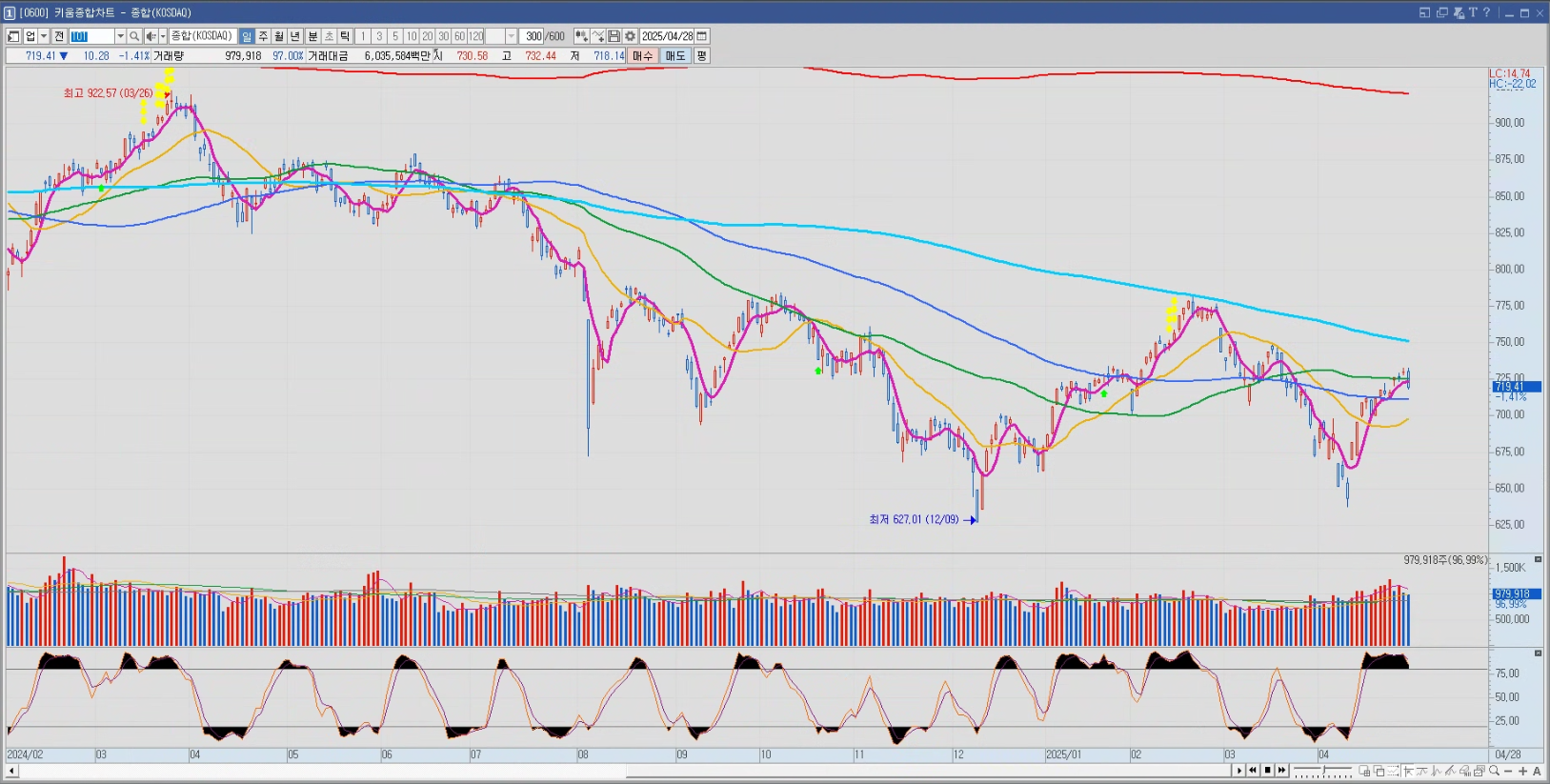Open the interval dropdown after the 120 button
The width and height of the screenshot is (1550, 784).
click(511, 36)
